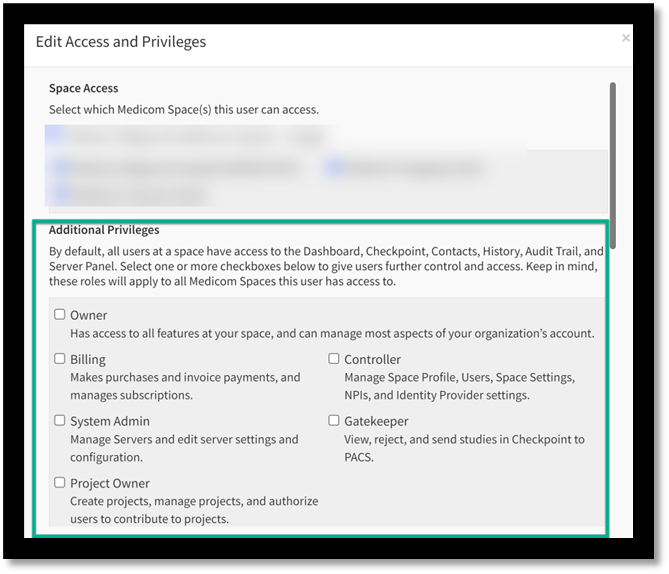The image size is (669, 574).
Task: Tick the Owner checkbox
Action: pos(60,315)
